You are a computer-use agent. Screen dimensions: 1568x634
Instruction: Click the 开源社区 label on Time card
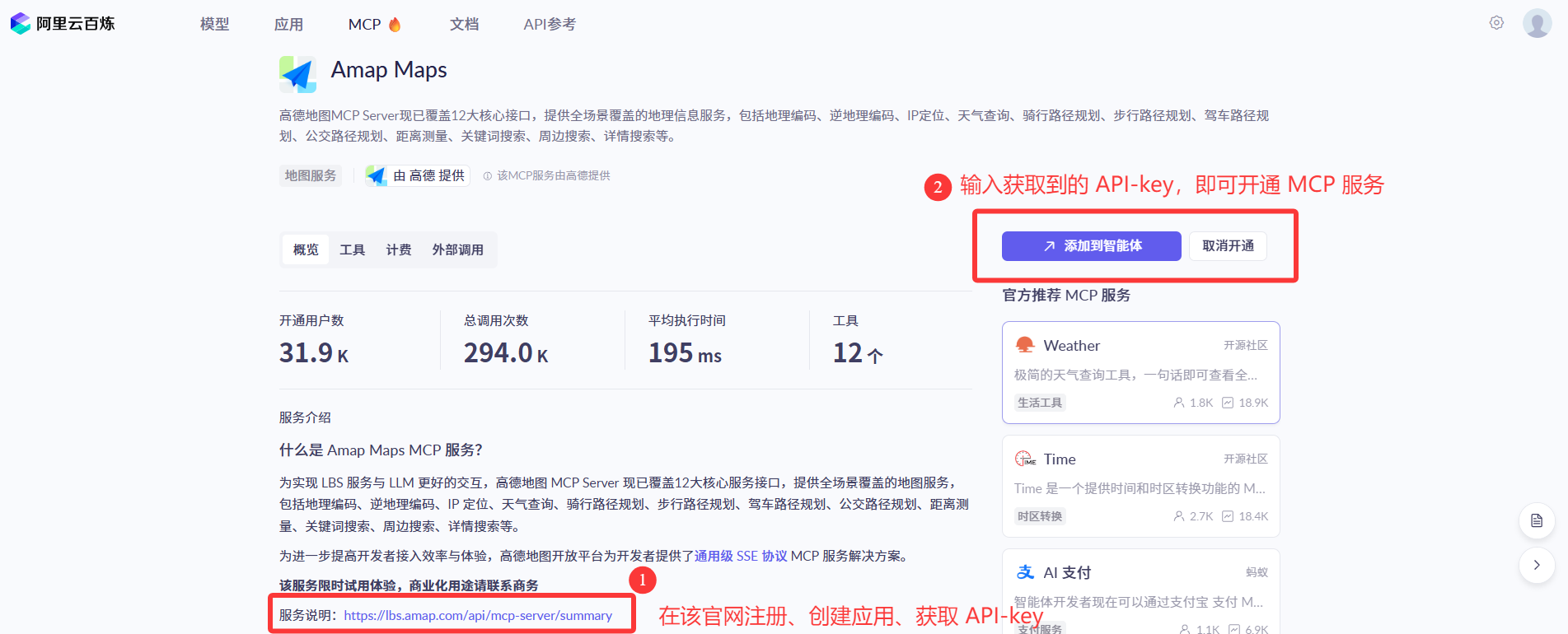click(1245, 459)
